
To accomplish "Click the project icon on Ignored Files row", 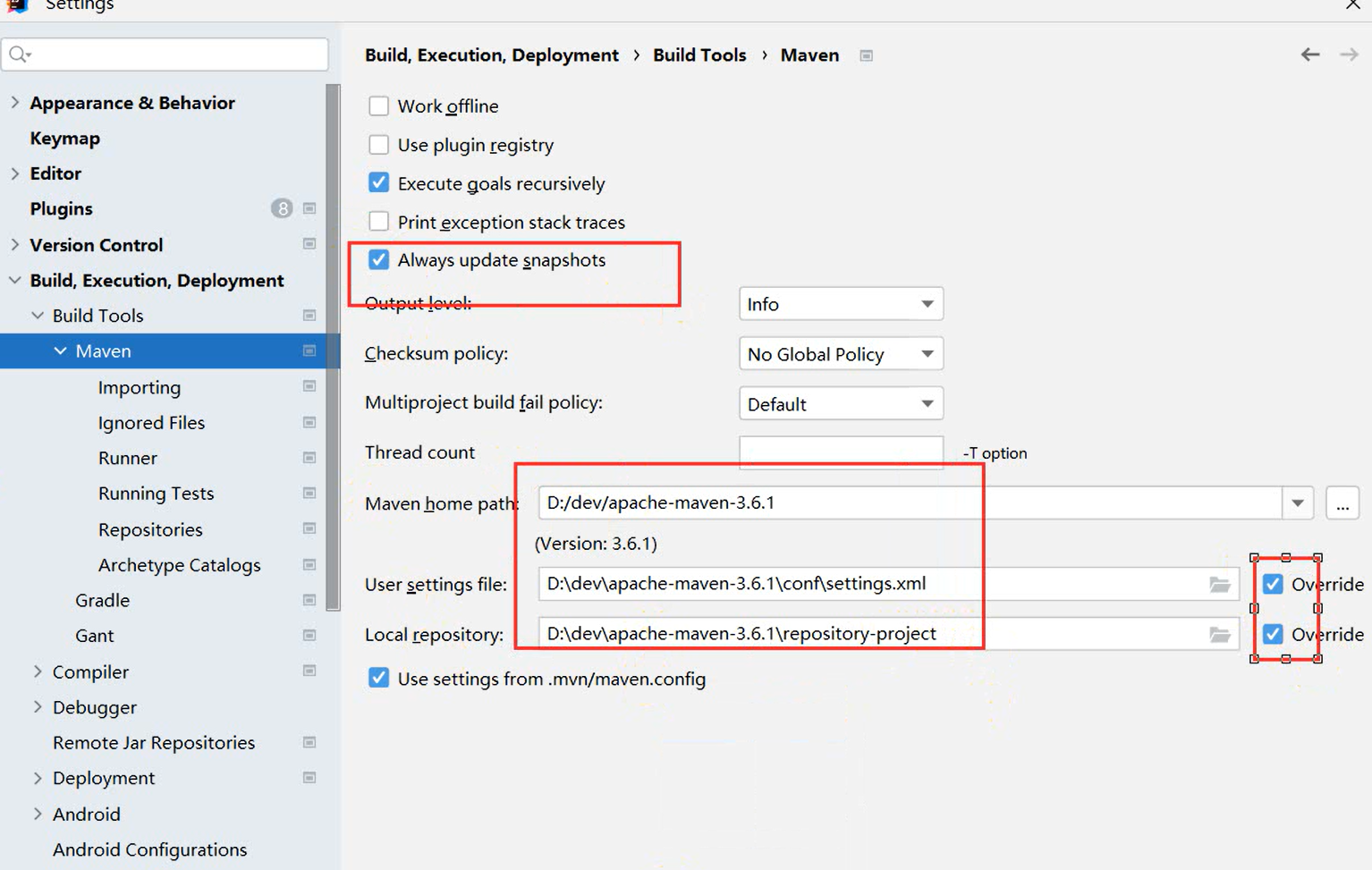I will pyautogui.click(x=309, y=422).
